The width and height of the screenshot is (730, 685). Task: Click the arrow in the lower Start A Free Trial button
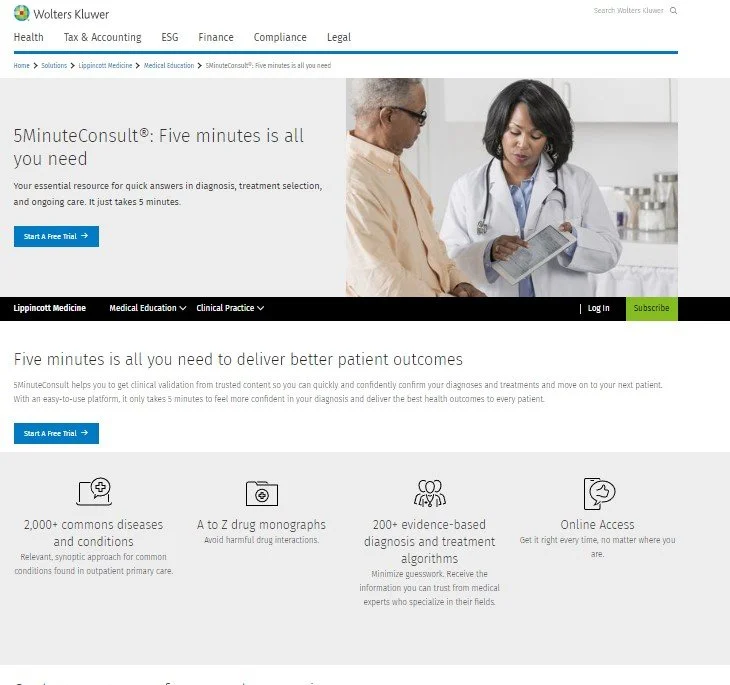[84, 433]
